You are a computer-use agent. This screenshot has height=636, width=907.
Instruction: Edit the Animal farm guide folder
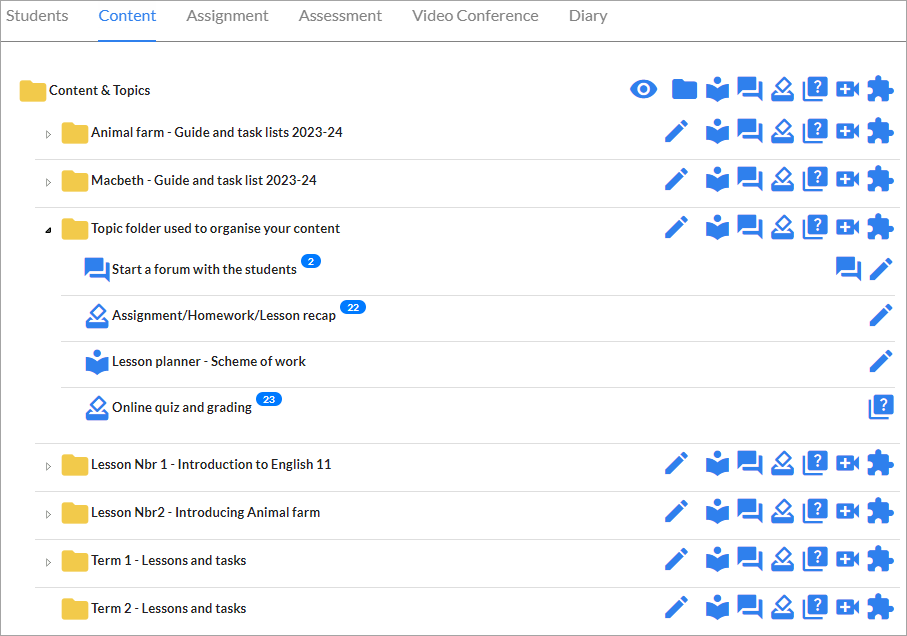pos(676,132)
